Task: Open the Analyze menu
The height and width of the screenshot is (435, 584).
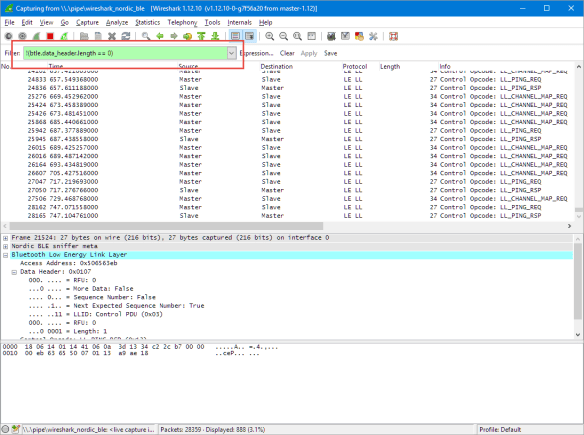Action: (117, 23)
